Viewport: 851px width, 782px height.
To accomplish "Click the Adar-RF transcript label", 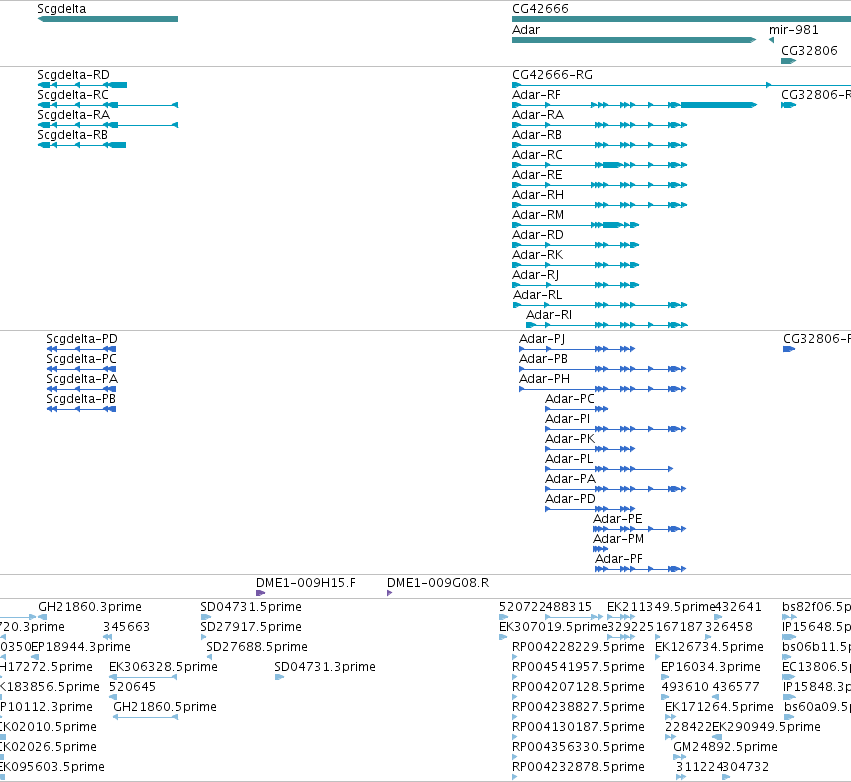I will tap(536, 95).
